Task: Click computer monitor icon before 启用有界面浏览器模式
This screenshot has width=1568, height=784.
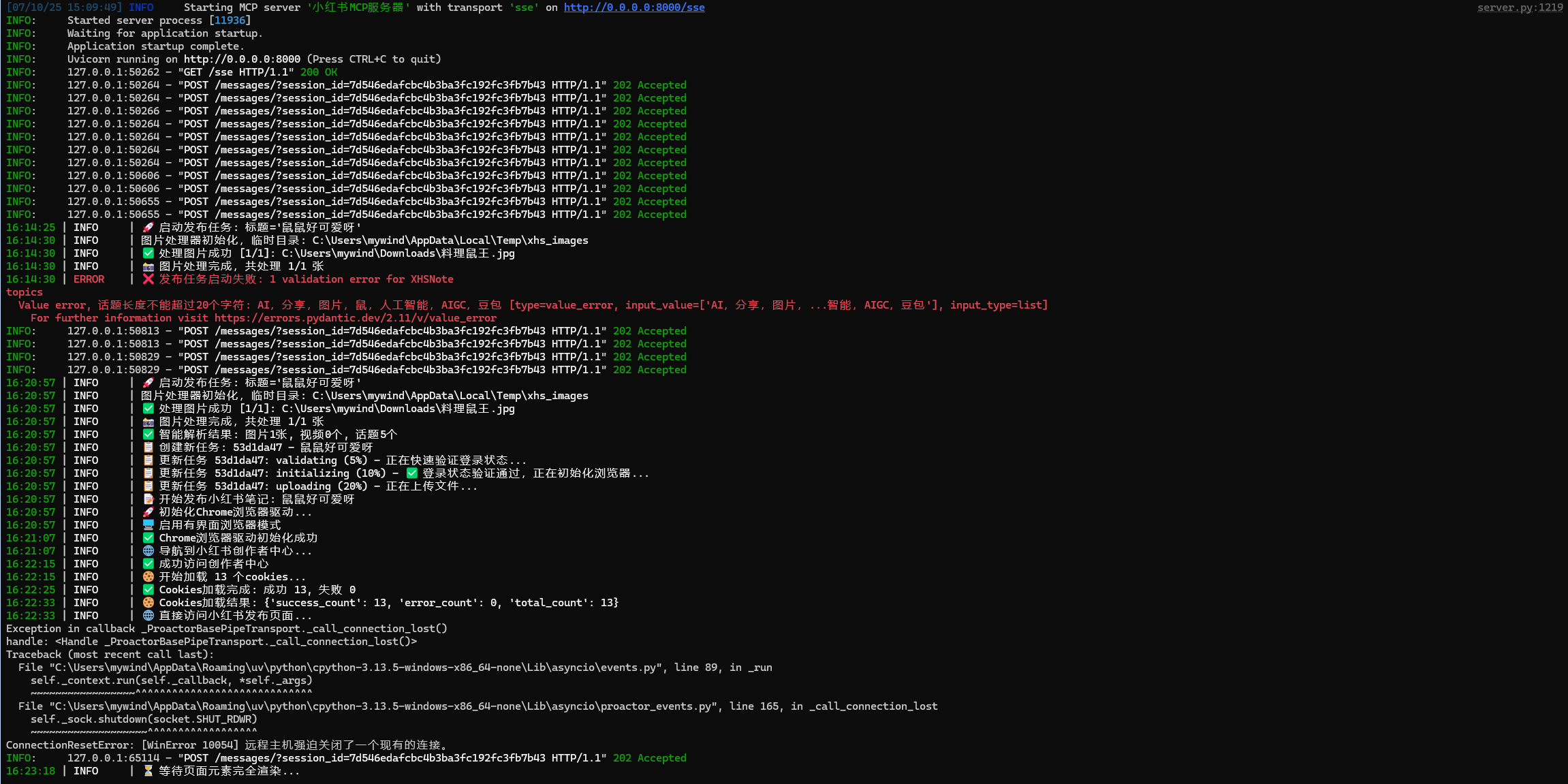Action: pos(148,525)
